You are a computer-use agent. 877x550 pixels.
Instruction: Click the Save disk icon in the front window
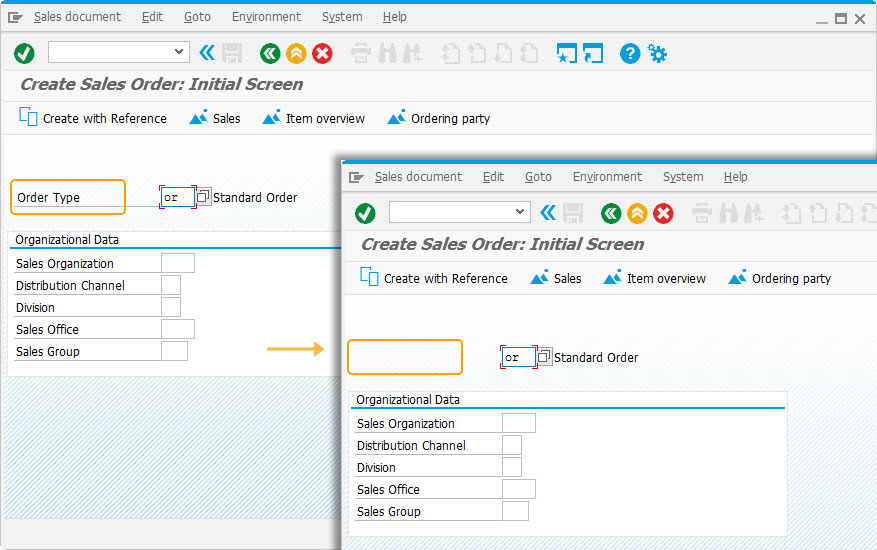pos(573,213)
